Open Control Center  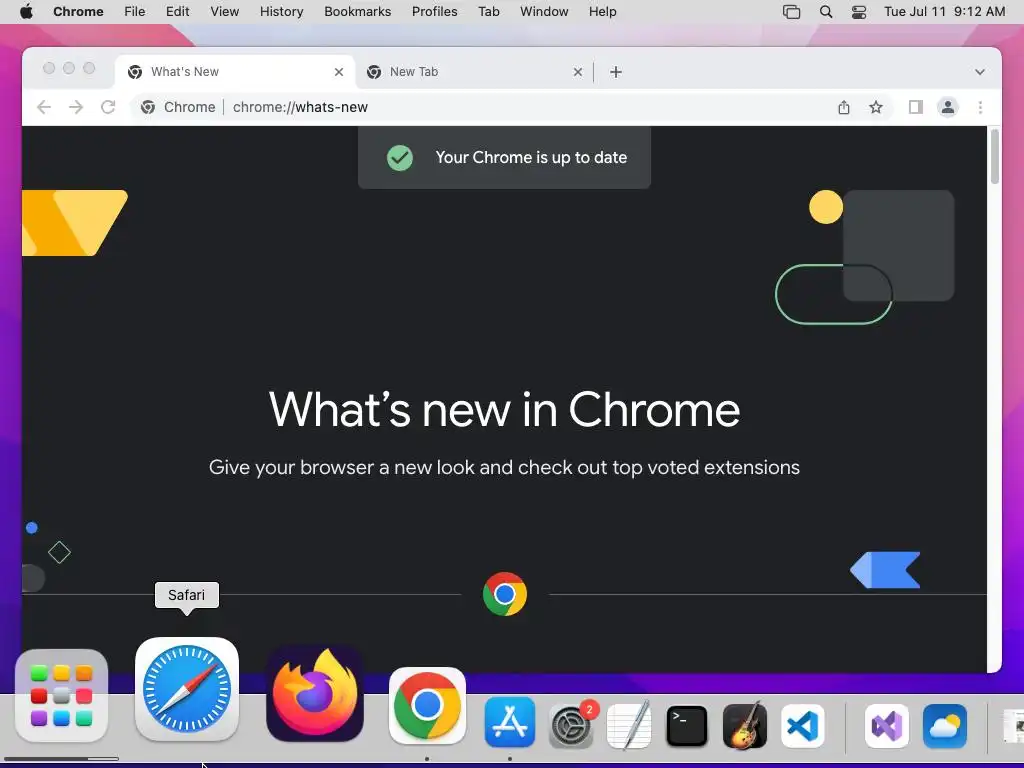point(859,12)
